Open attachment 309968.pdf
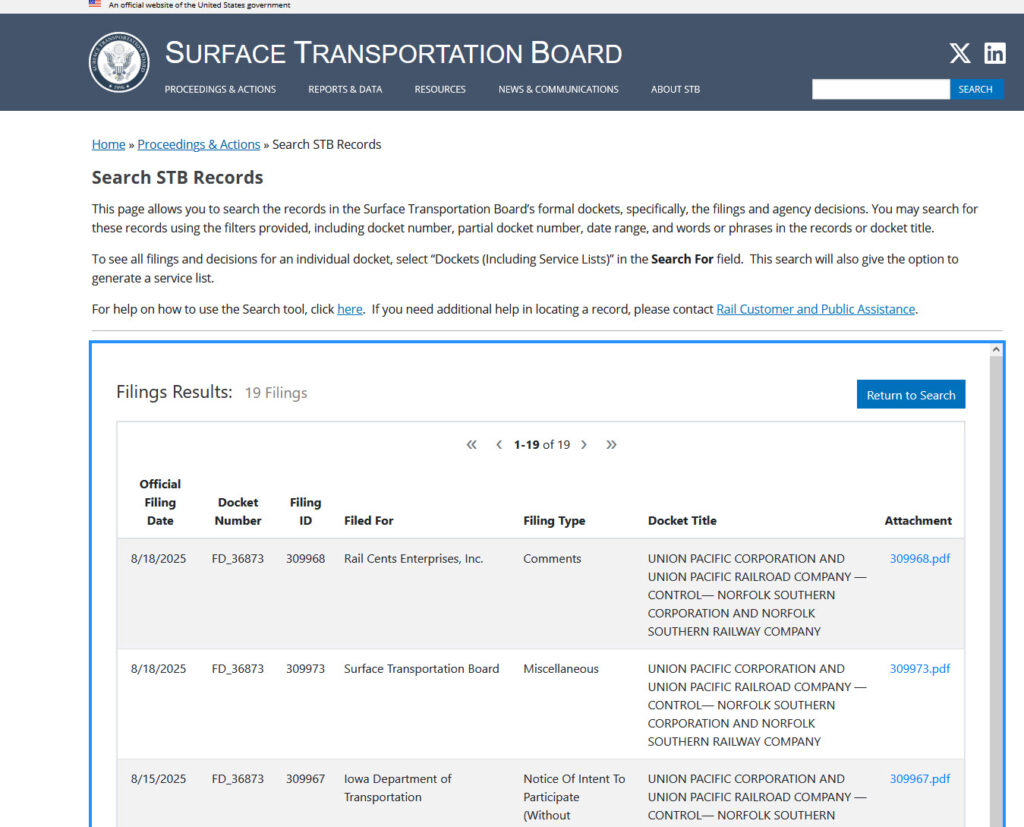 919,559
